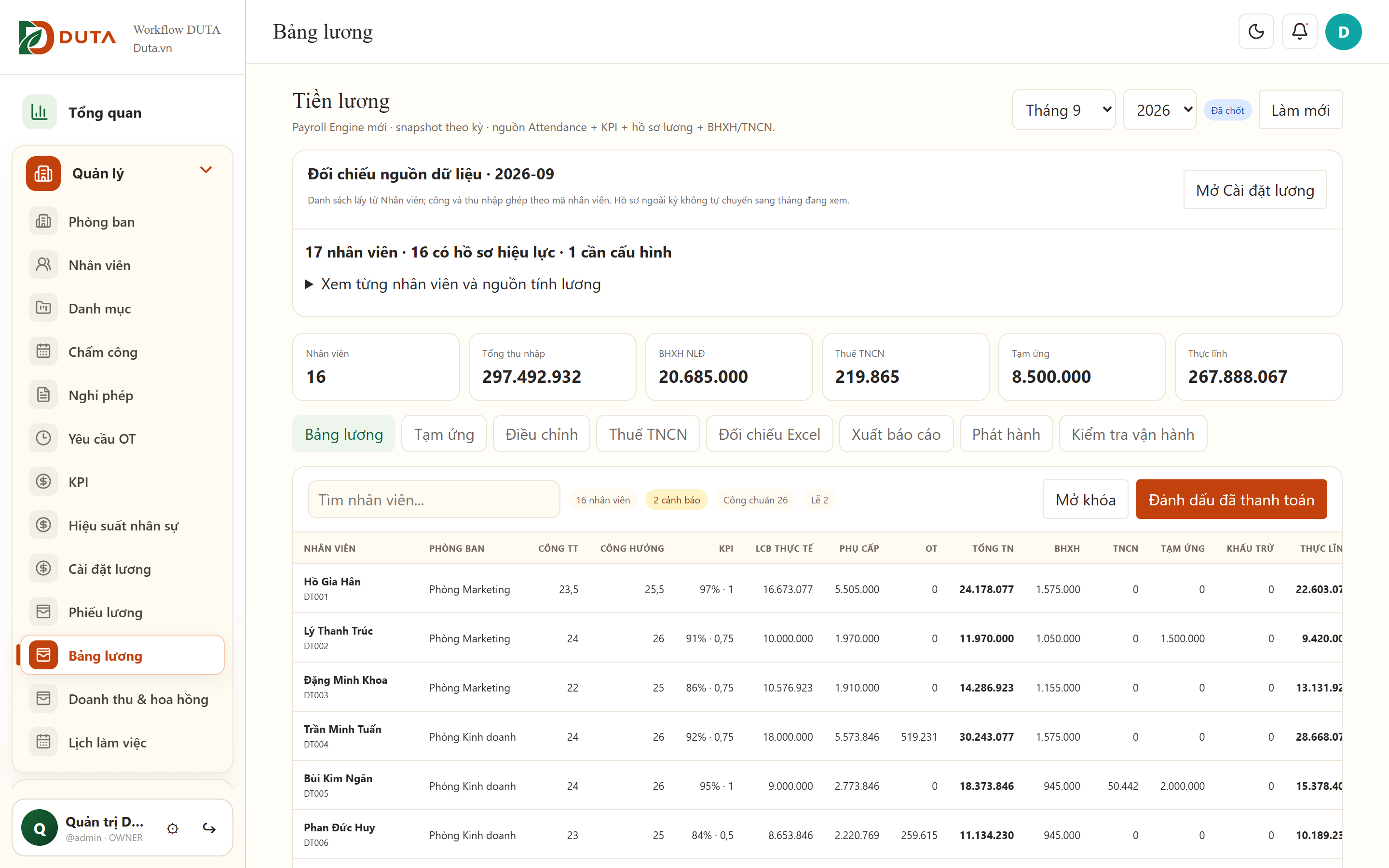The height and width of the screenshot is (868, 1389).
Task: Open Chấm công menu item
Action: coord(122,352)
